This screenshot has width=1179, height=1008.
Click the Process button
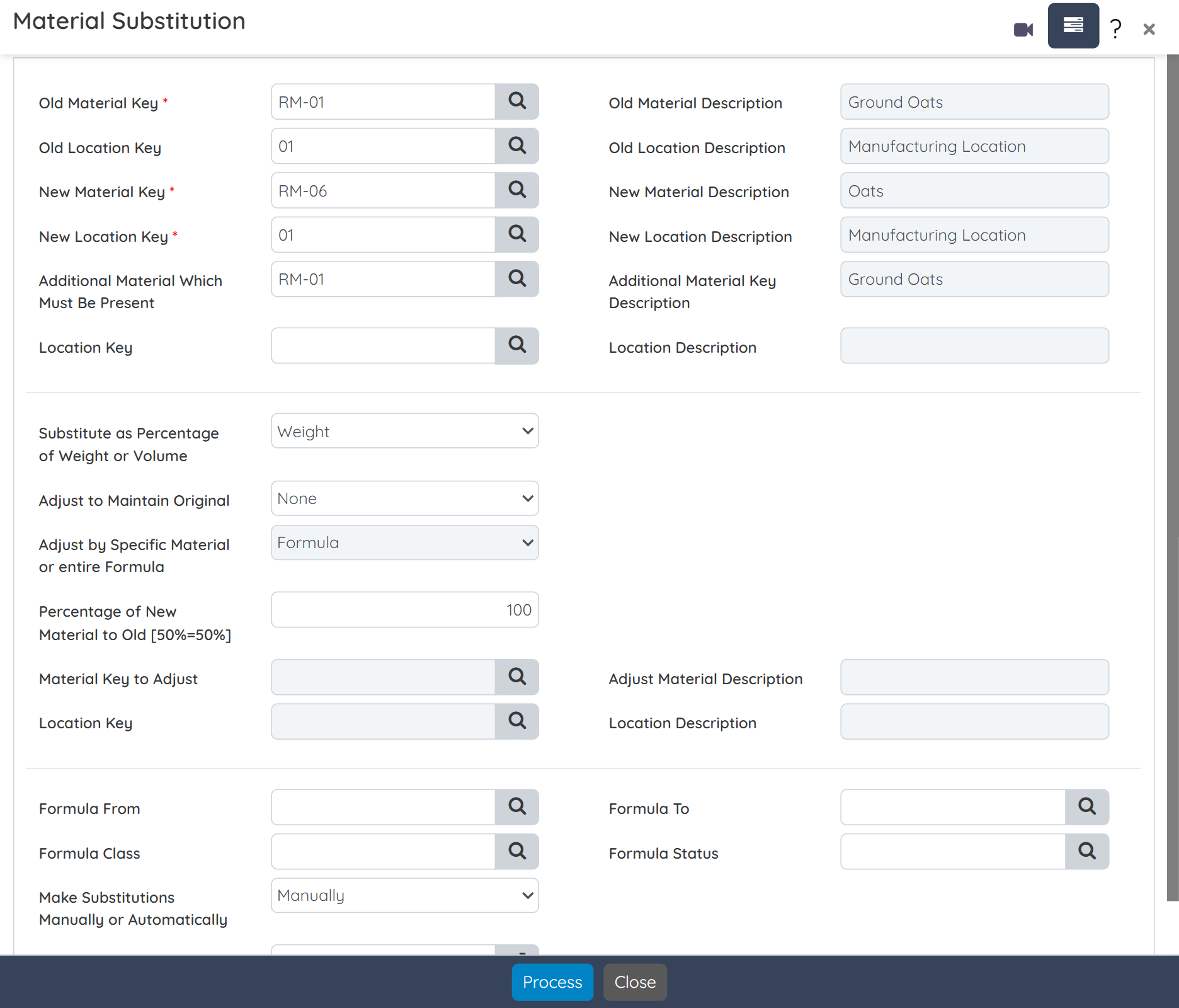pos(552,982)
